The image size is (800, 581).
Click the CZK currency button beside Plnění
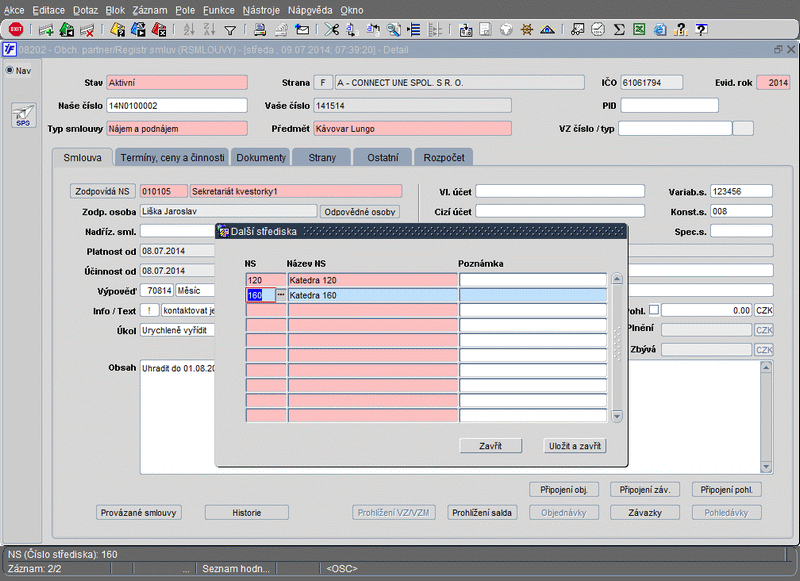(764, 330)
